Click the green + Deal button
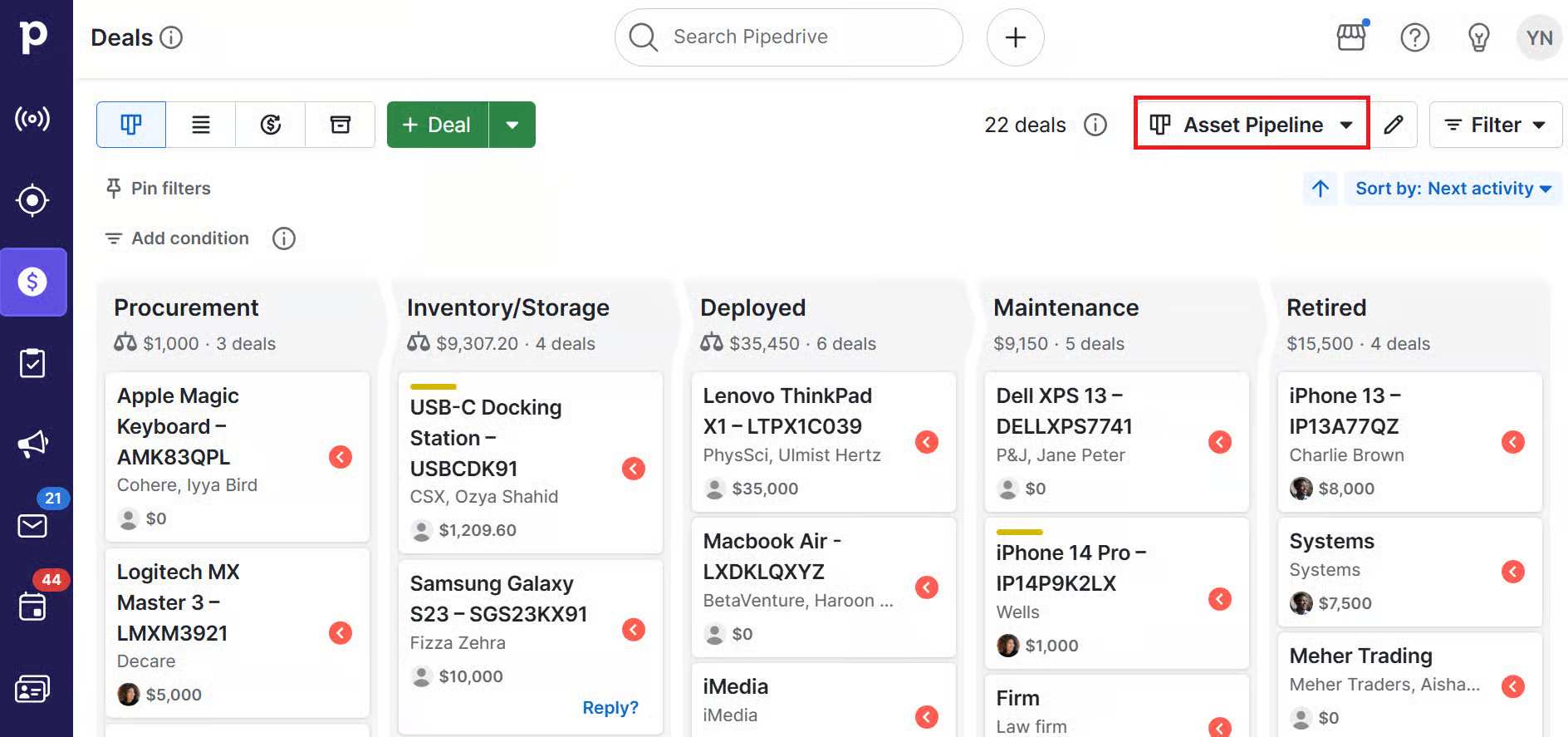Image resolution: width=1568 pixels, height=737 pixels. click(438, 125)
